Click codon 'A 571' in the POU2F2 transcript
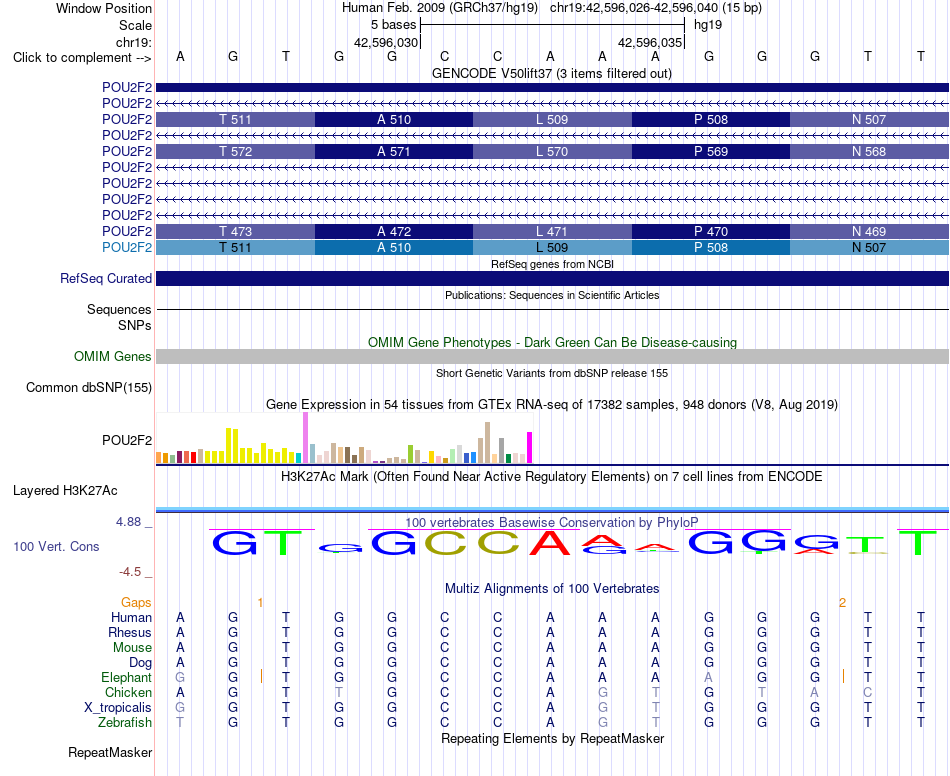The image size is (950, 776). [394, 151]
